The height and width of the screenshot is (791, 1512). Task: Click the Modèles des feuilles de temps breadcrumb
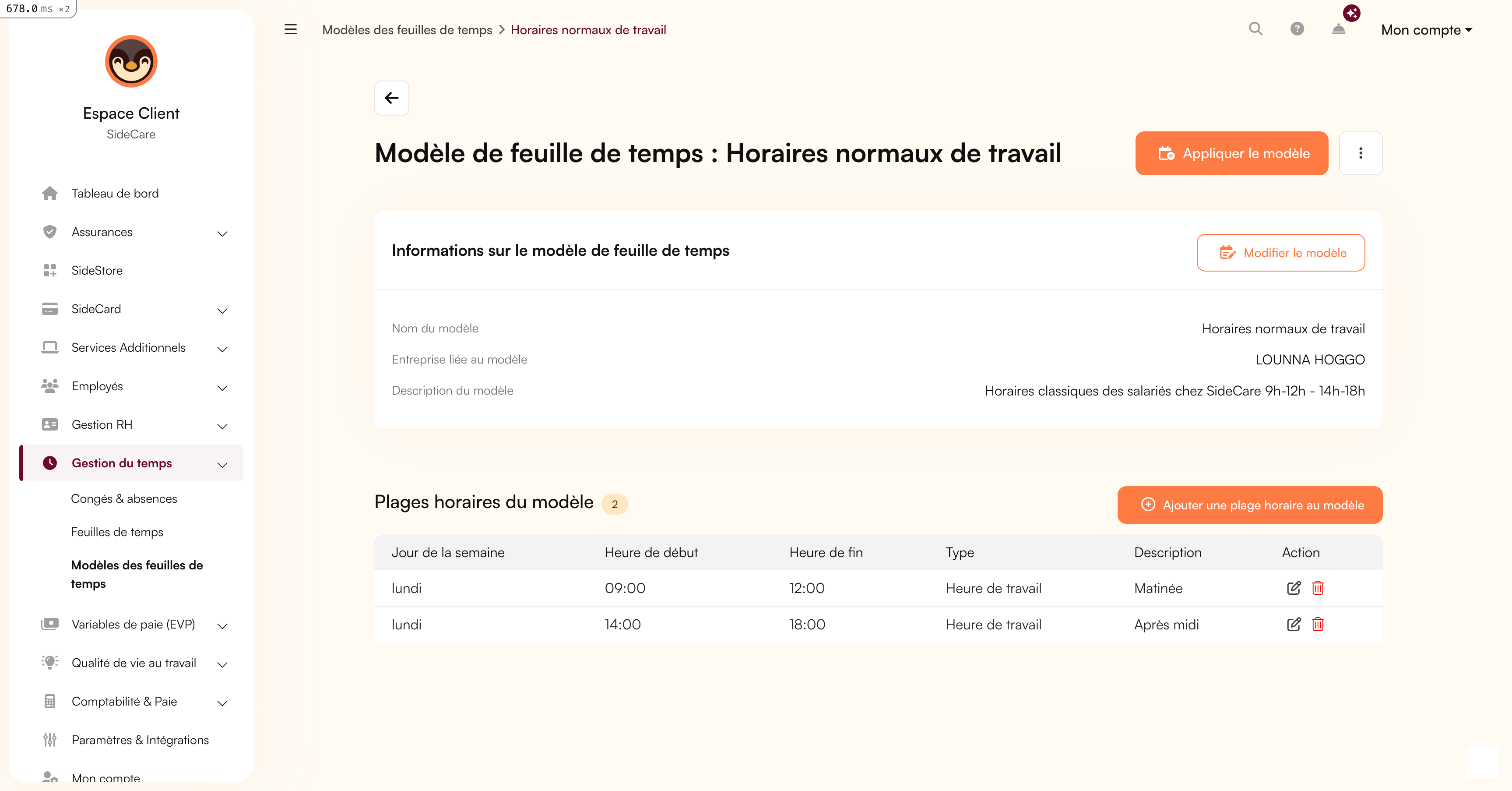(407, 30)
